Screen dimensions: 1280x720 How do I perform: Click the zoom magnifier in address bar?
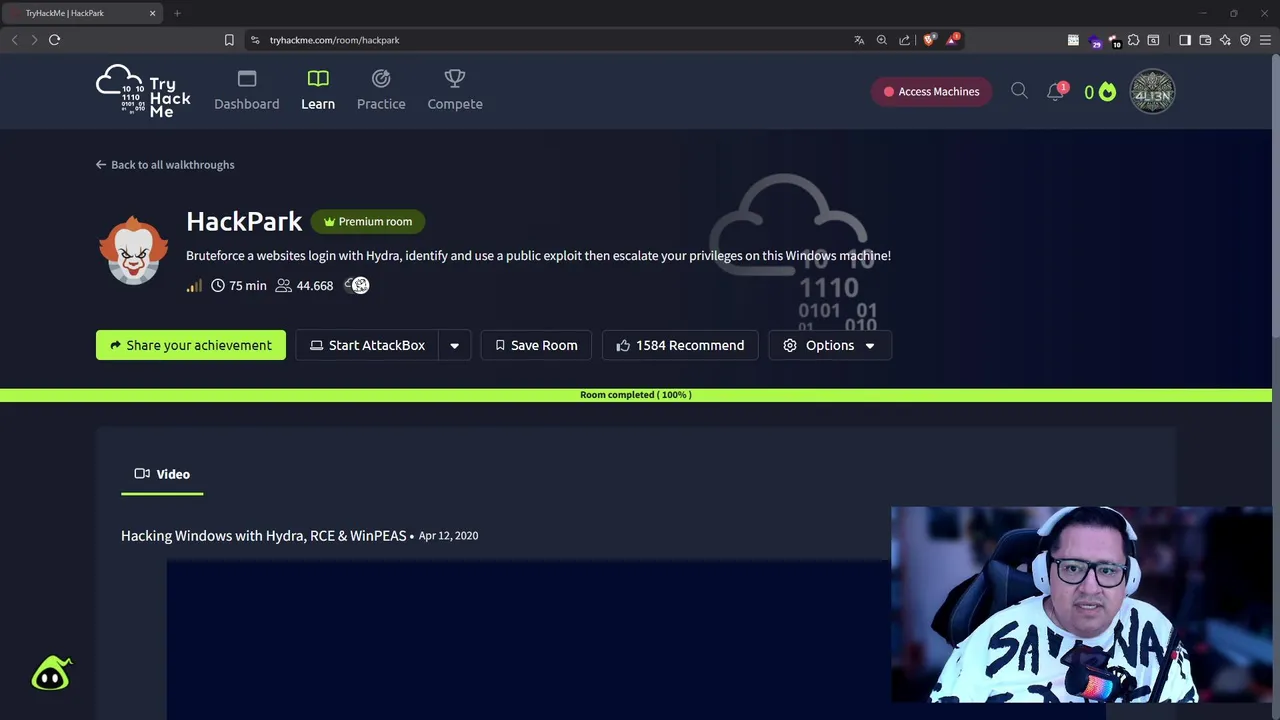coord(882,40)
